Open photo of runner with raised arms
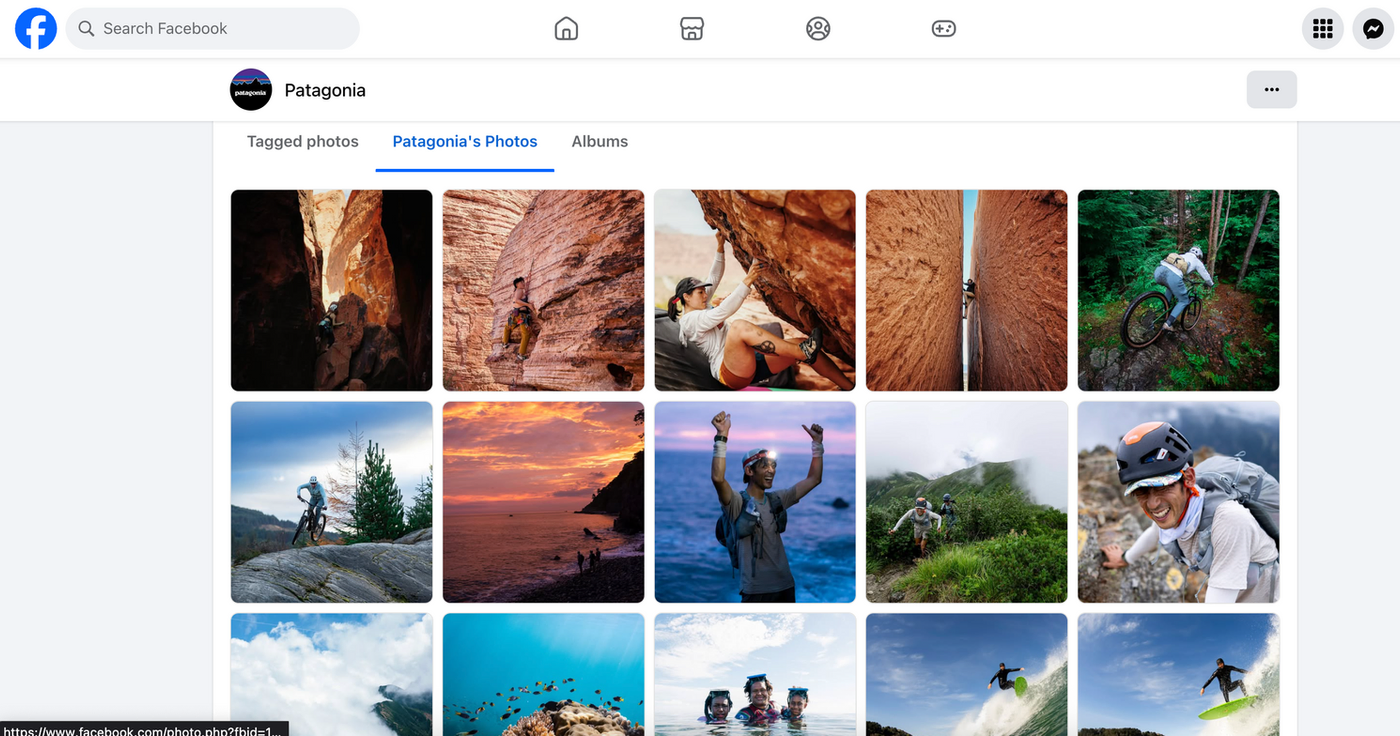1400x736 pixels. (x=755, y=502)
